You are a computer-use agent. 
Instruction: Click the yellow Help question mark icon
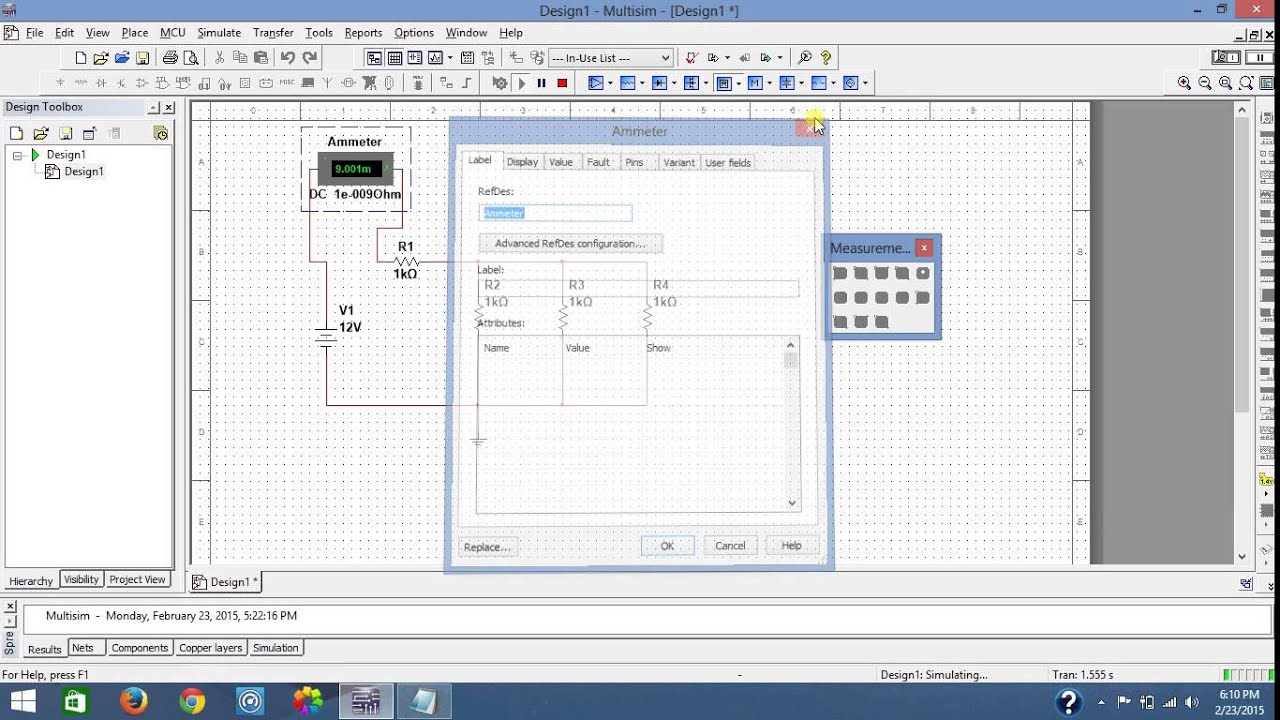(826, 58)
